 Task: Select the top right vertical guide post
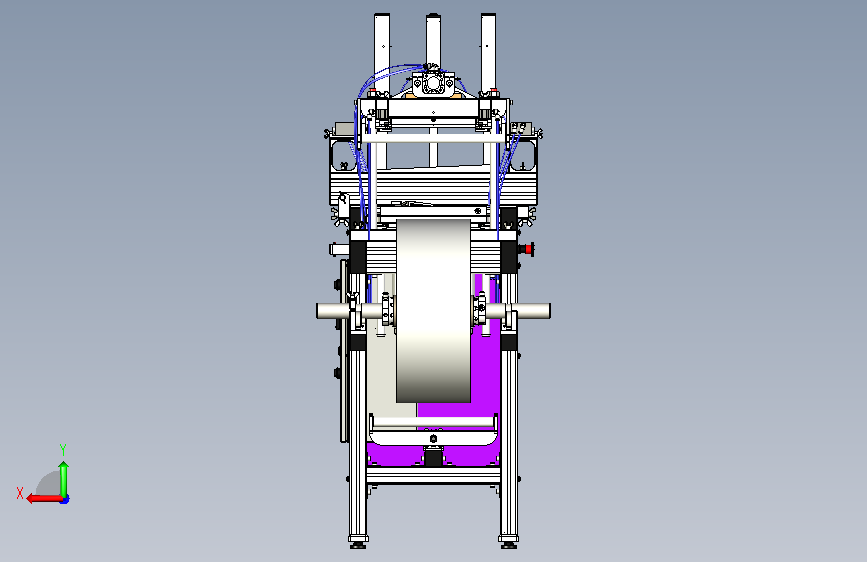pos(488,53)
